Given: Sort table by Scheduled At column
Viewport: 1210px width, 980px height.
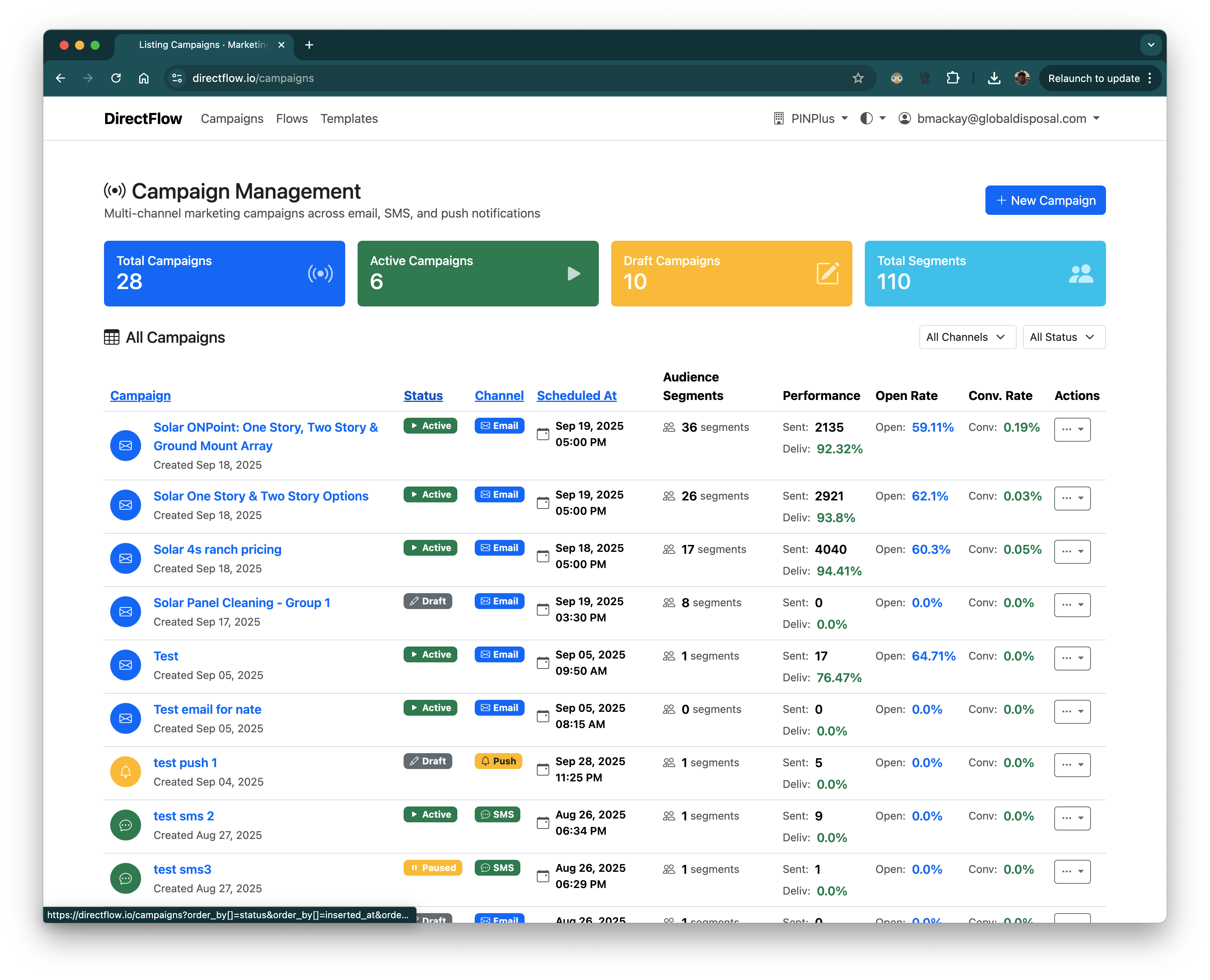Looking at the screenshot, I should (576, 396).
